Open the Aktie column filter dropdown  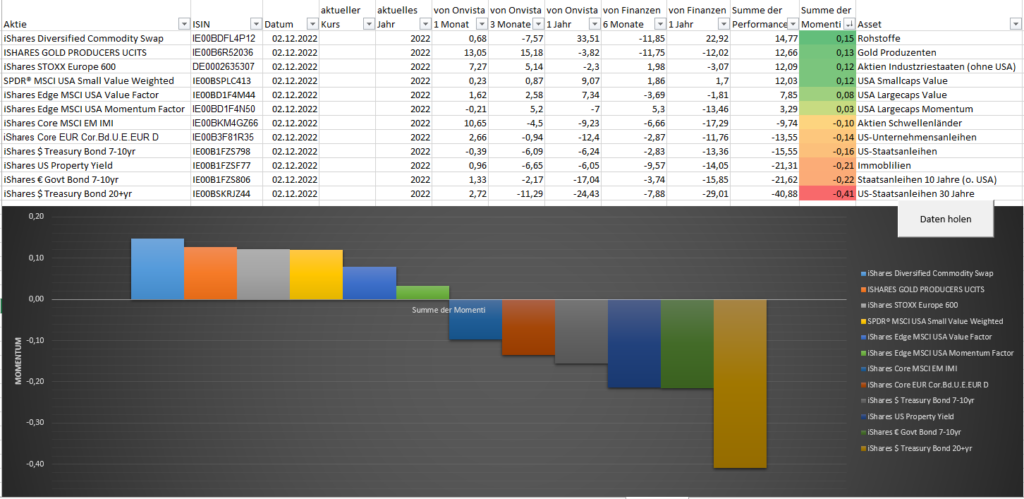coord(183,24)
